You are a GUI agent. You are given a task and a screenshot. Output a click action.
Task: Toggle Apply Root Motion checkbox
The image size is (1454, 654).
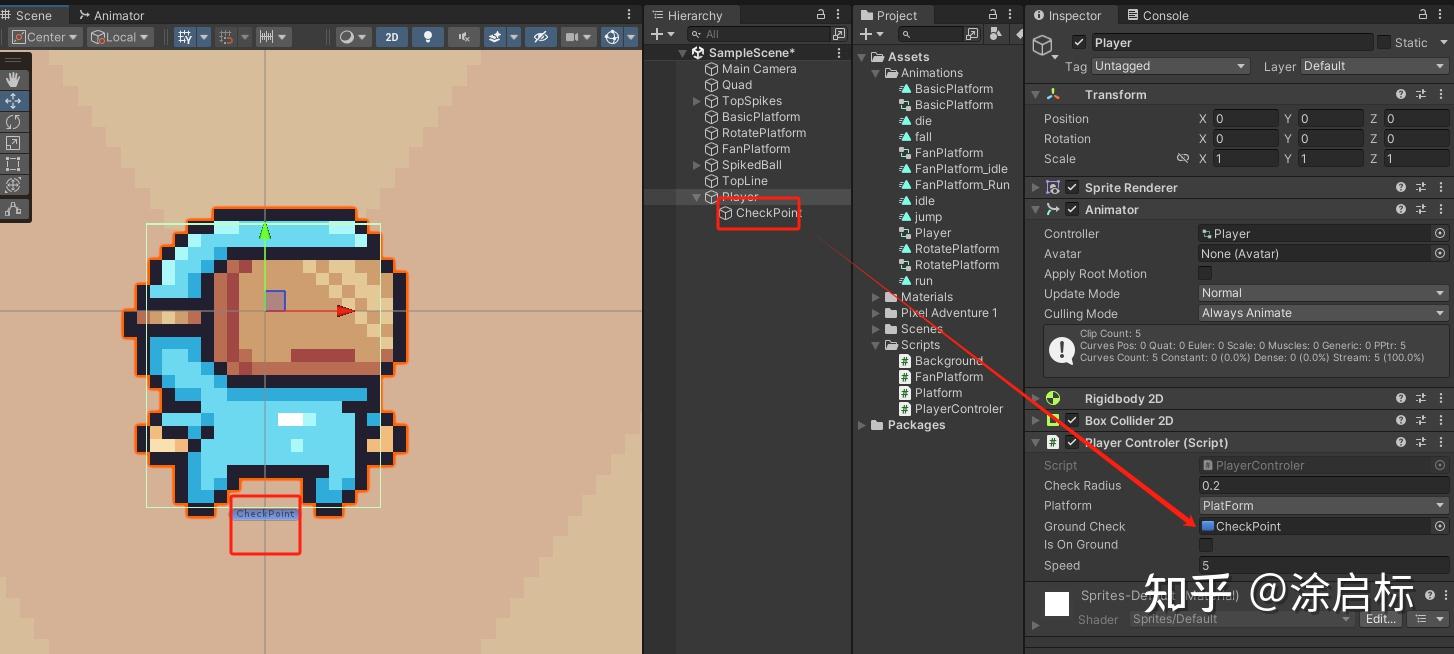[1205, 273]
